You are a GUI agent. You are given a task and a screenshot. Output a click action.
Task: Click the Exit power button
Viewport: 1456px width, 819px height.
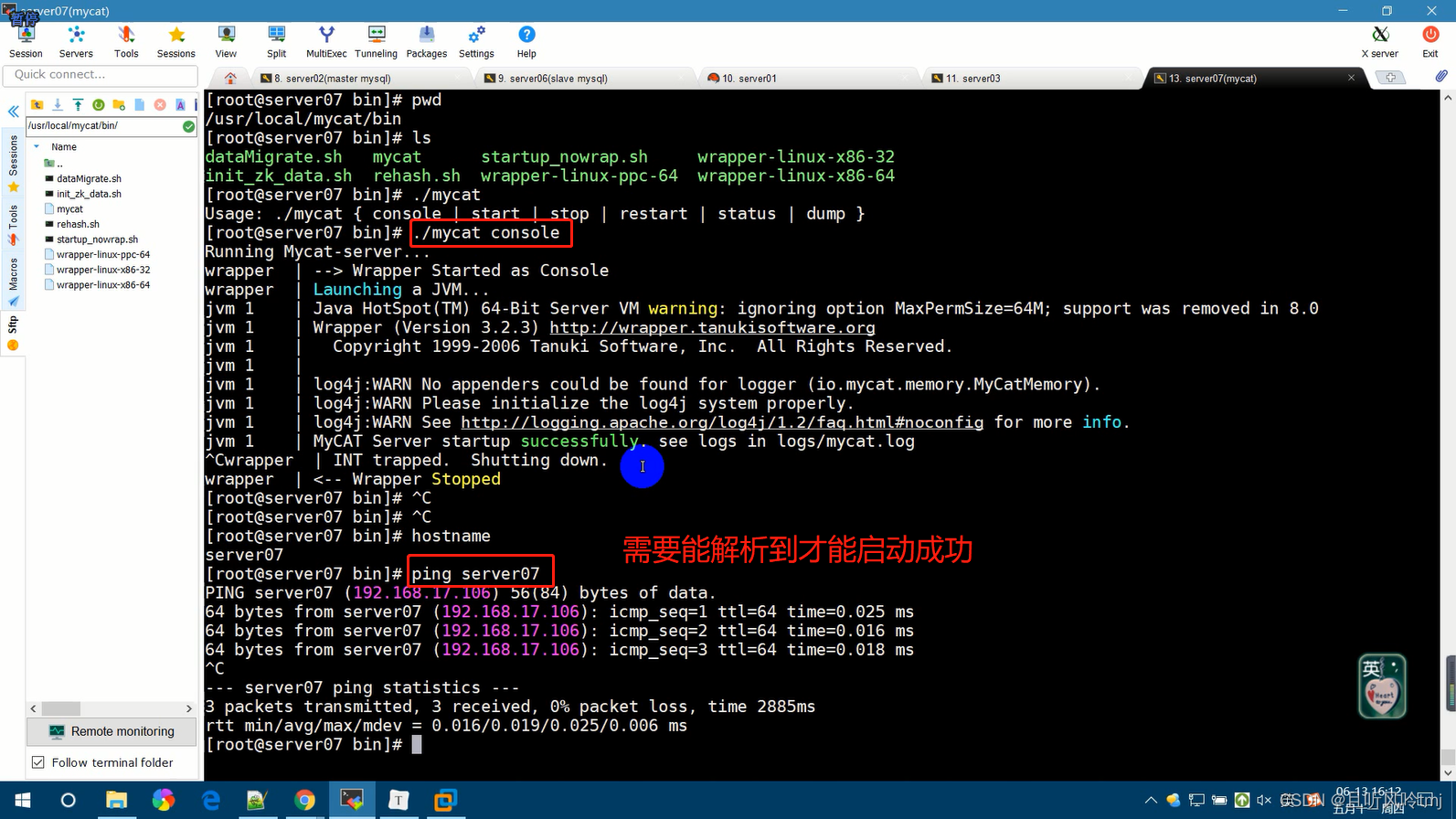[x=1430, y=42]
